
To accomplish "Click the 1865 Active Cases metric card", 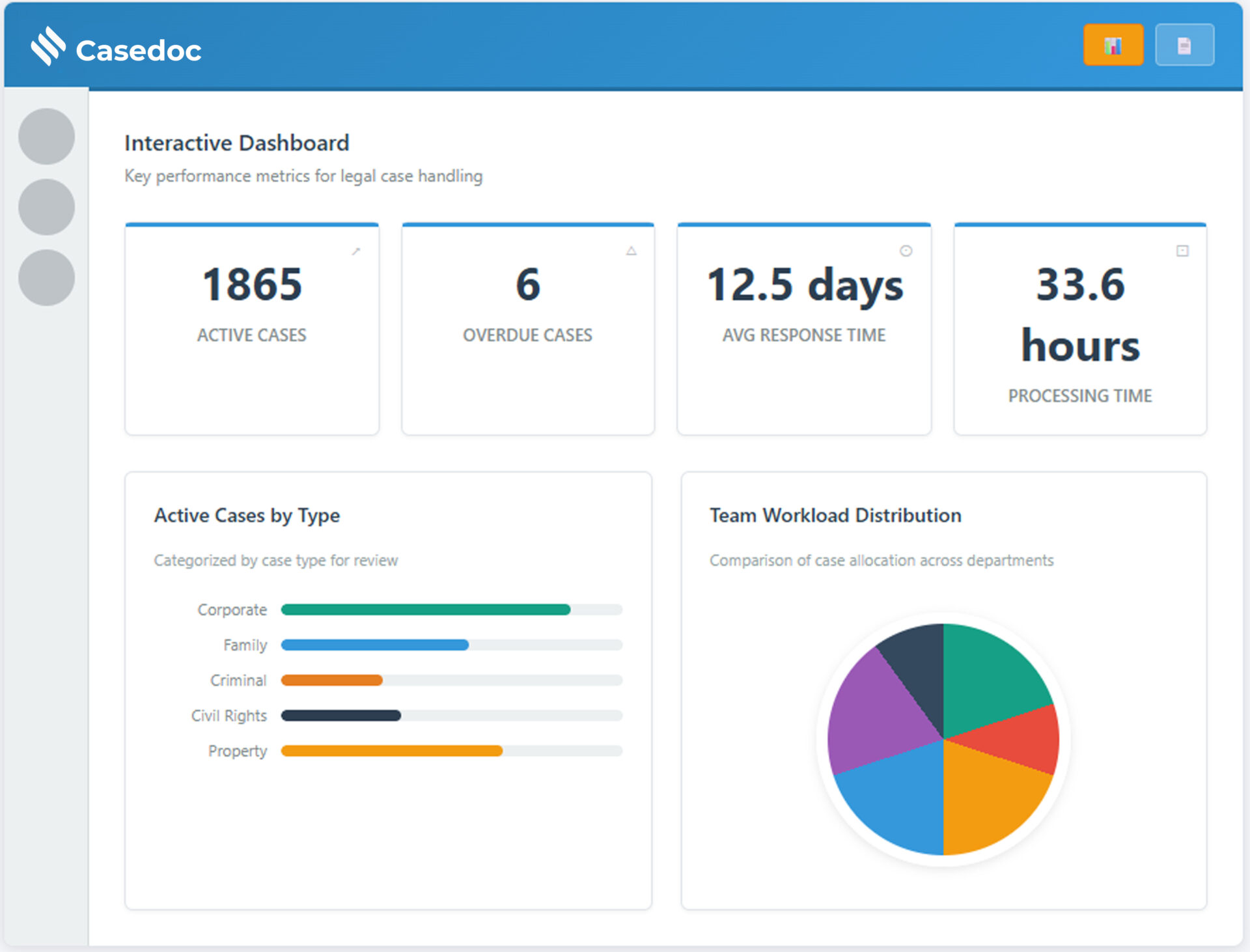I will pyautogui.click(x=252, y=329).
